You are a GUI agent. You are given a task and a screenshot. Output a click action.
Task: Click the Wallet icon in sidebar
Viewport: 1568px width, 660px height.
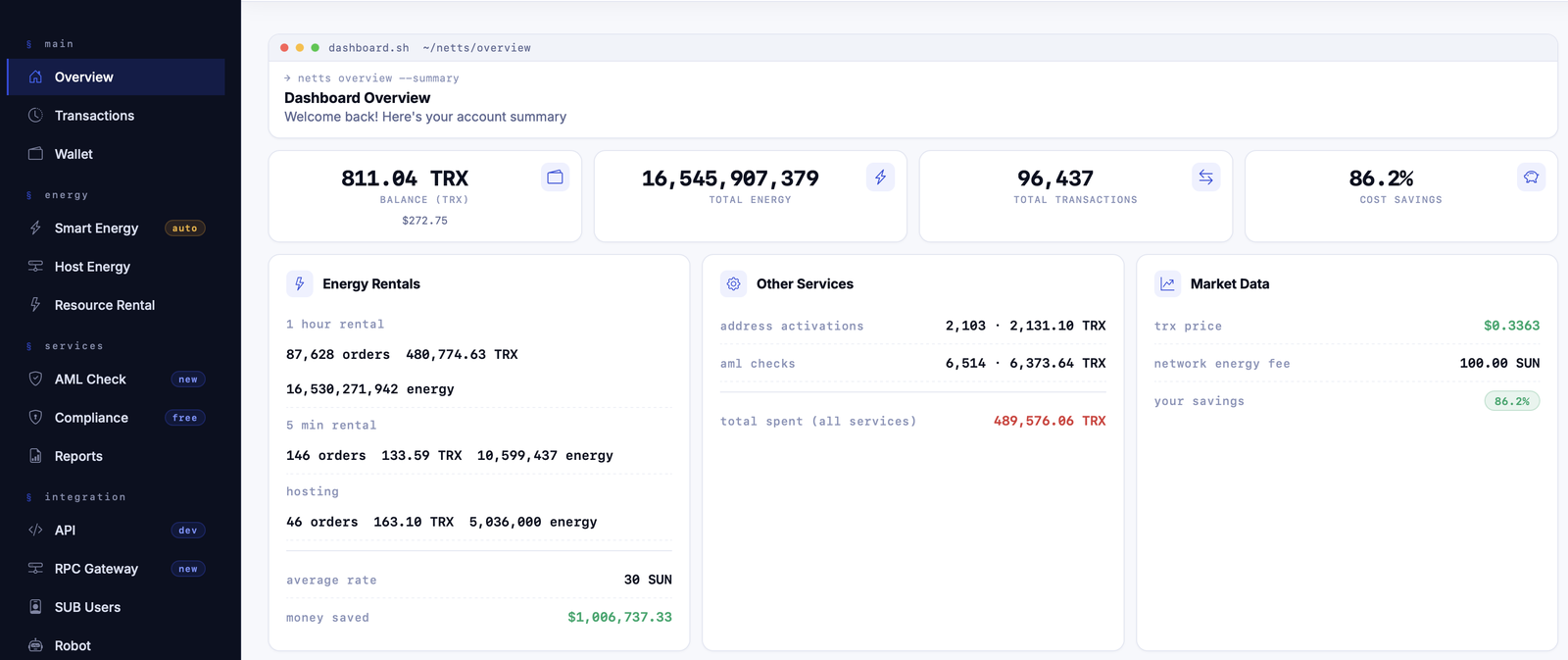pos(35,153)
